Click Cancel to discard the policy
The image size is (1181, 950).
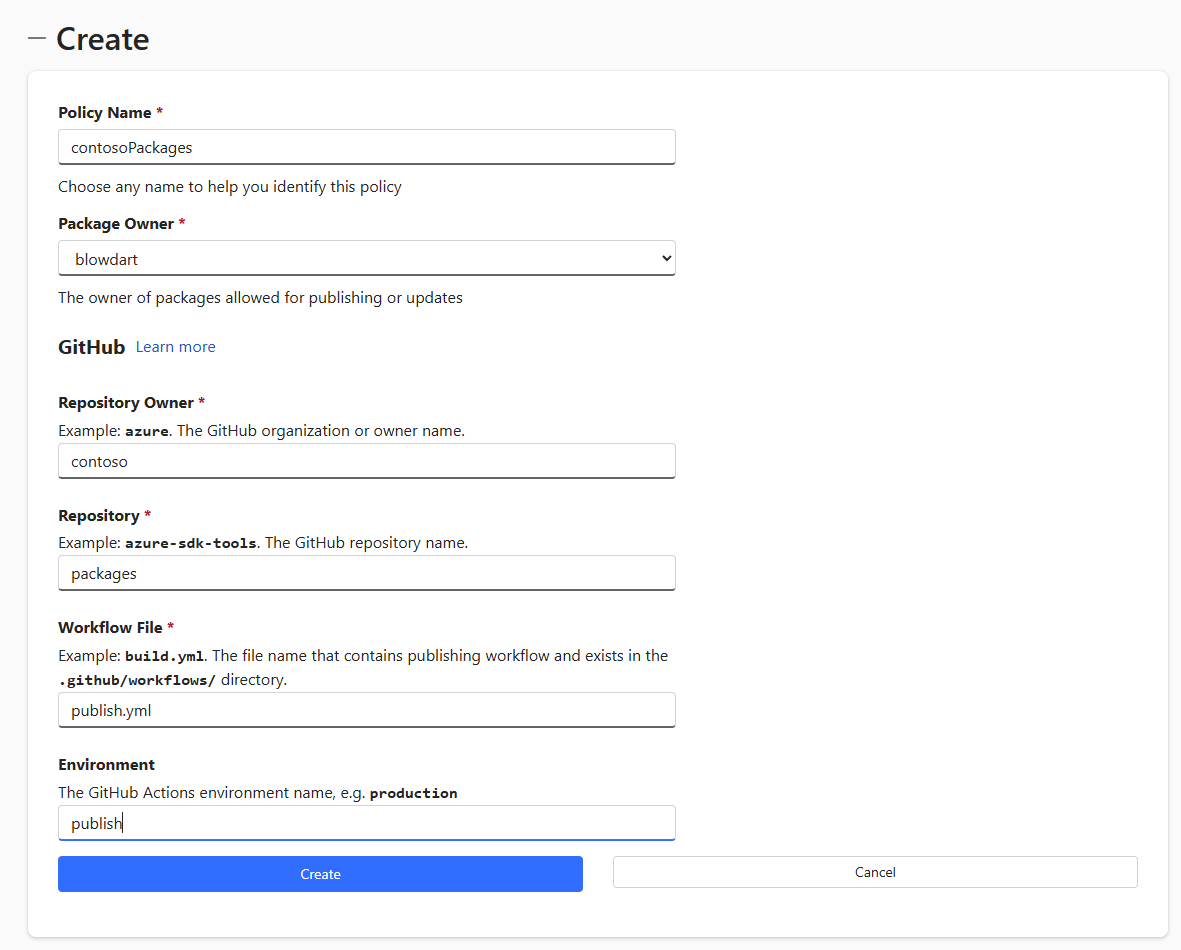click(x=874, y=871)
